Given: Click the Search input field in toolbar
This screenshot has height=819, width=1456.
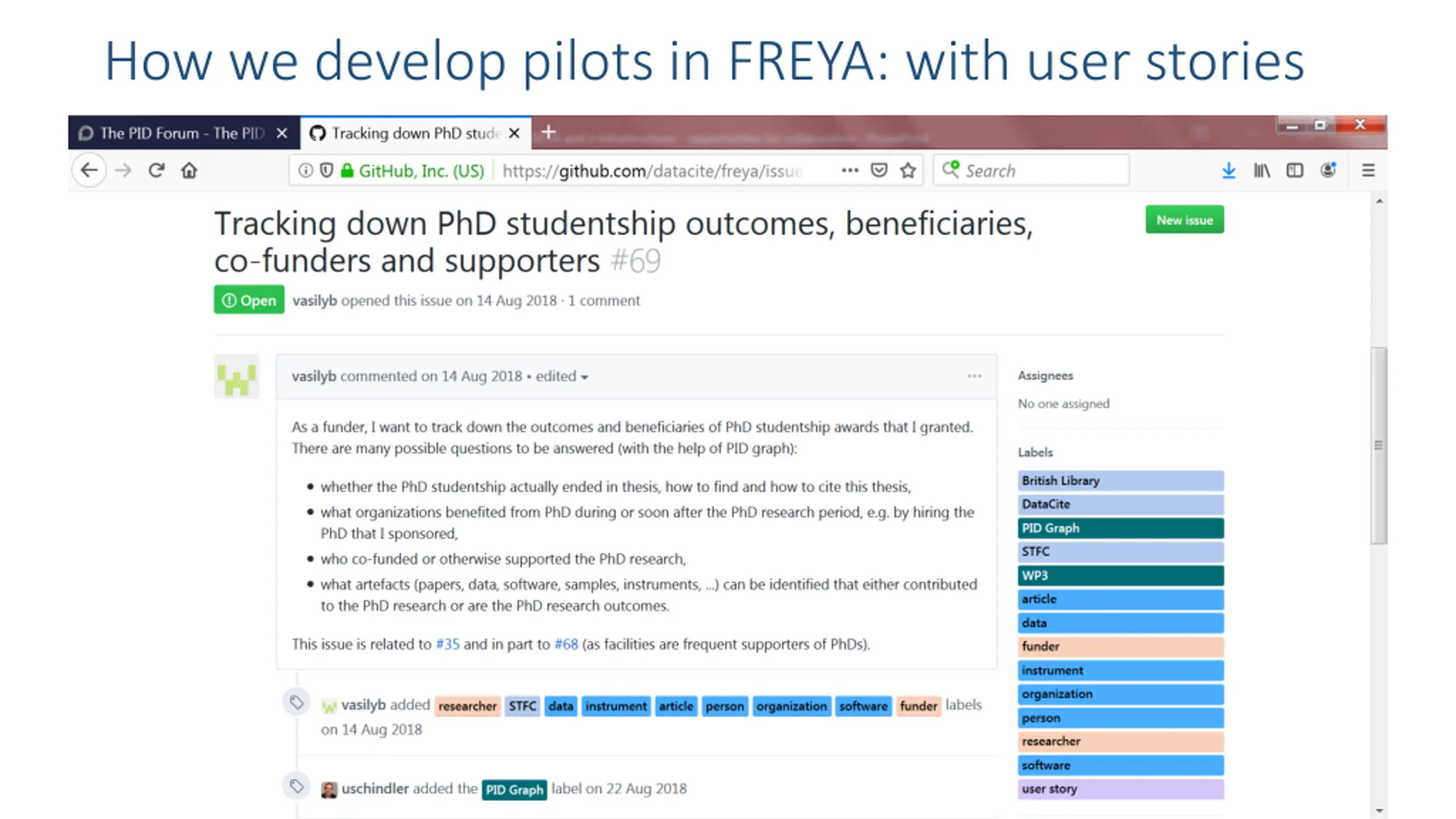Looking at the screenshot, I should tap(1031, 171).
